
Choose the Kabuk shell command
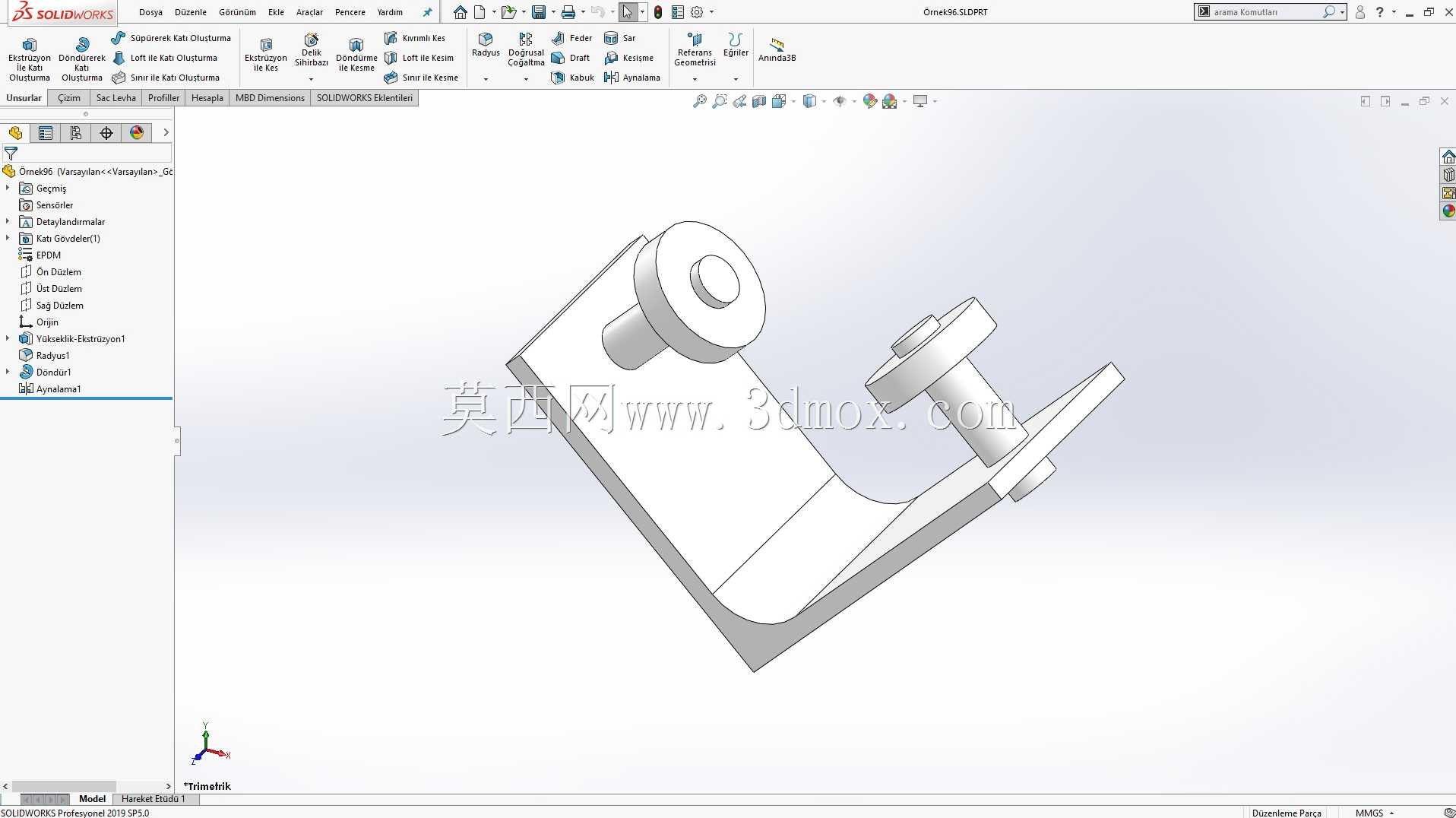pos(573,78)
